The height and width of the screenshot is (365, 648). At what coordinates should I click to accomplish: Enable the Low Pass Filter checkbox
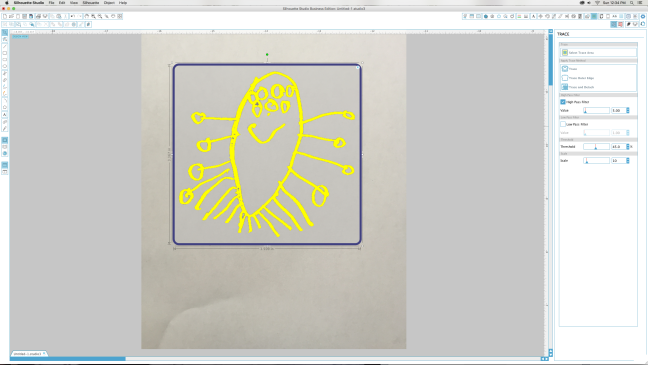563,124
